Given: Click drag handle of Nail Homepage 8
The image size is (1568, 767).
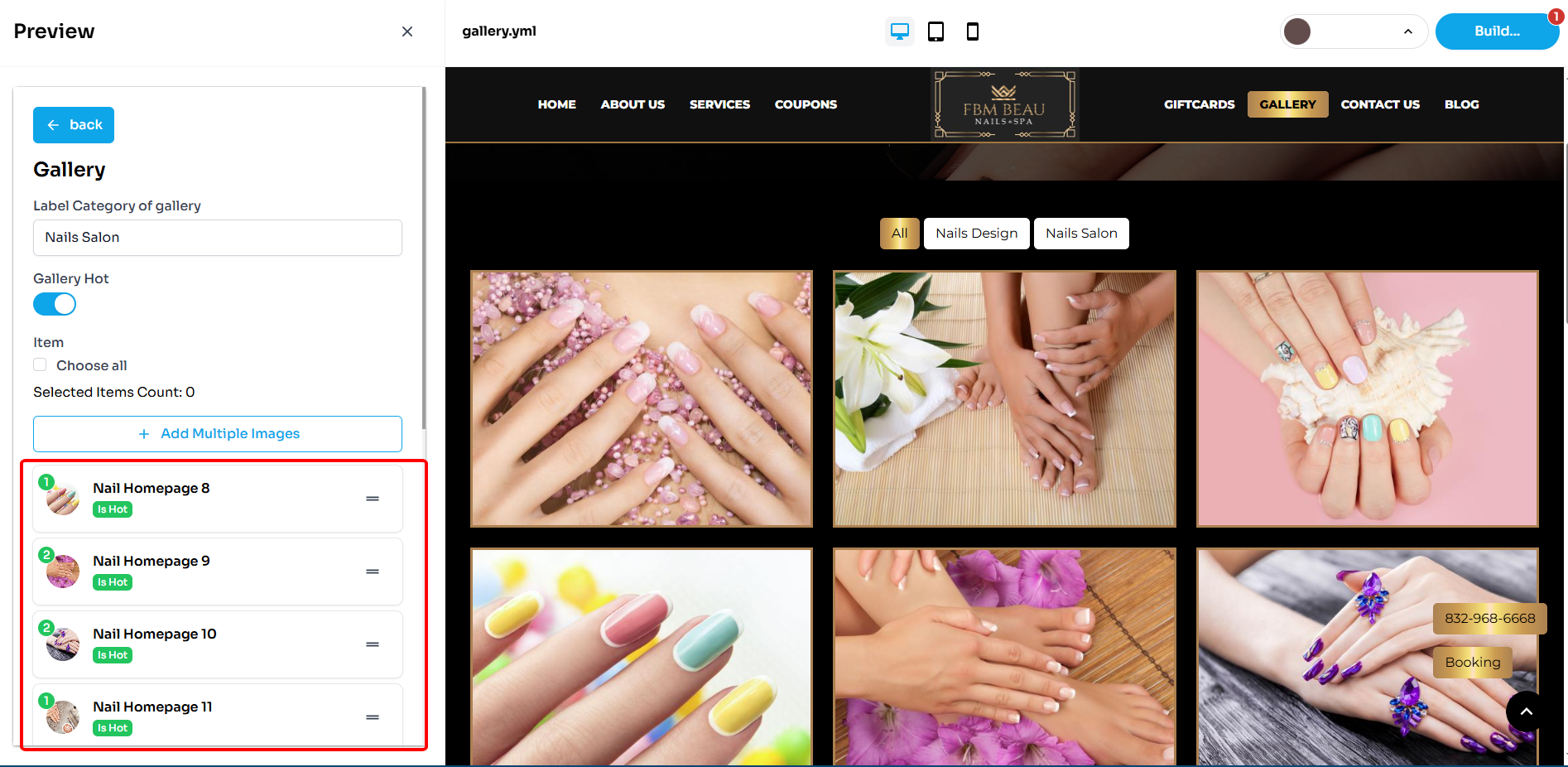Looking at the screenshot, I should (x=373, y=499).
